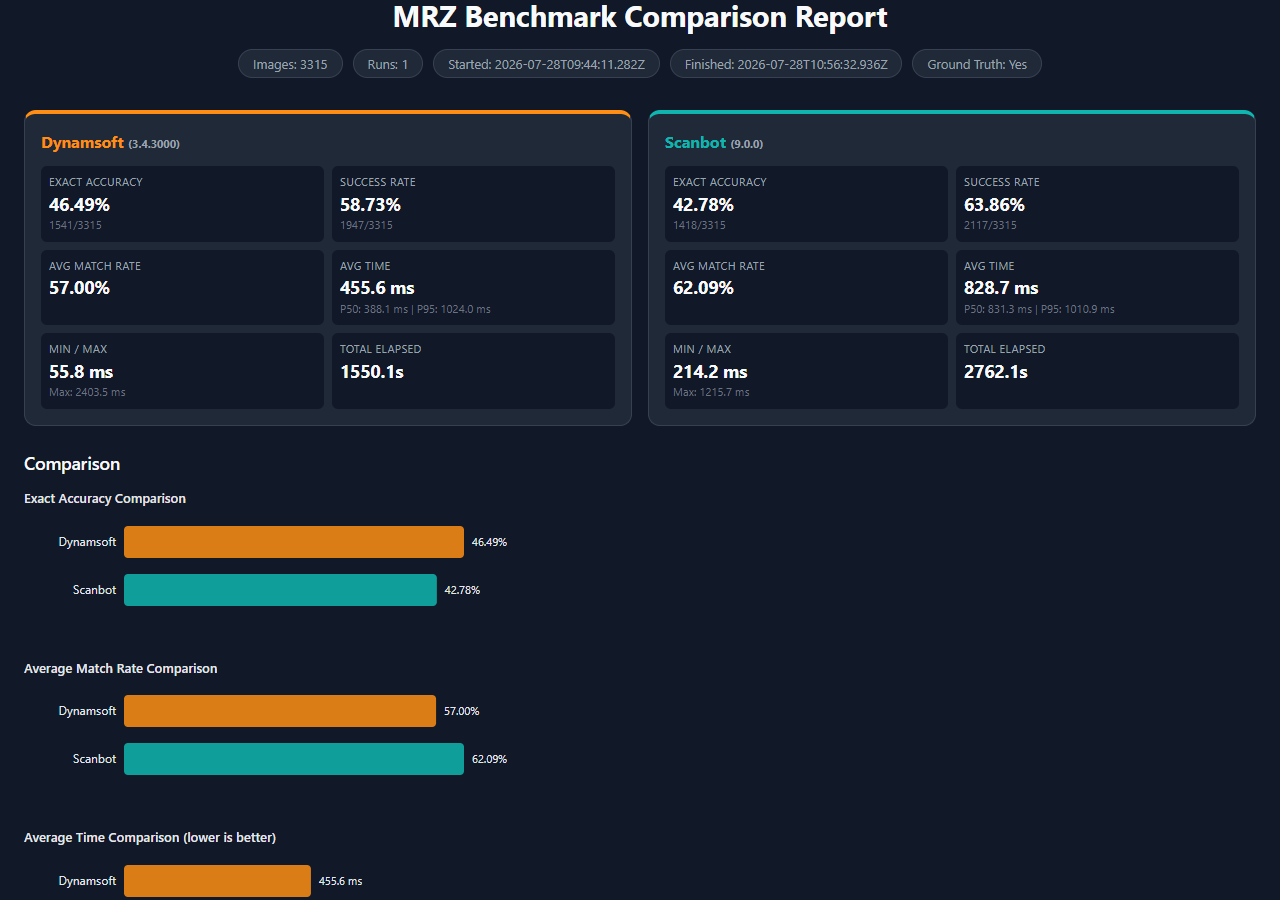Click Dynamsoft avg match rate 57.00% value
This screenshot has height=900, width=1280.
pyautogui.click(x=79, y=288)
